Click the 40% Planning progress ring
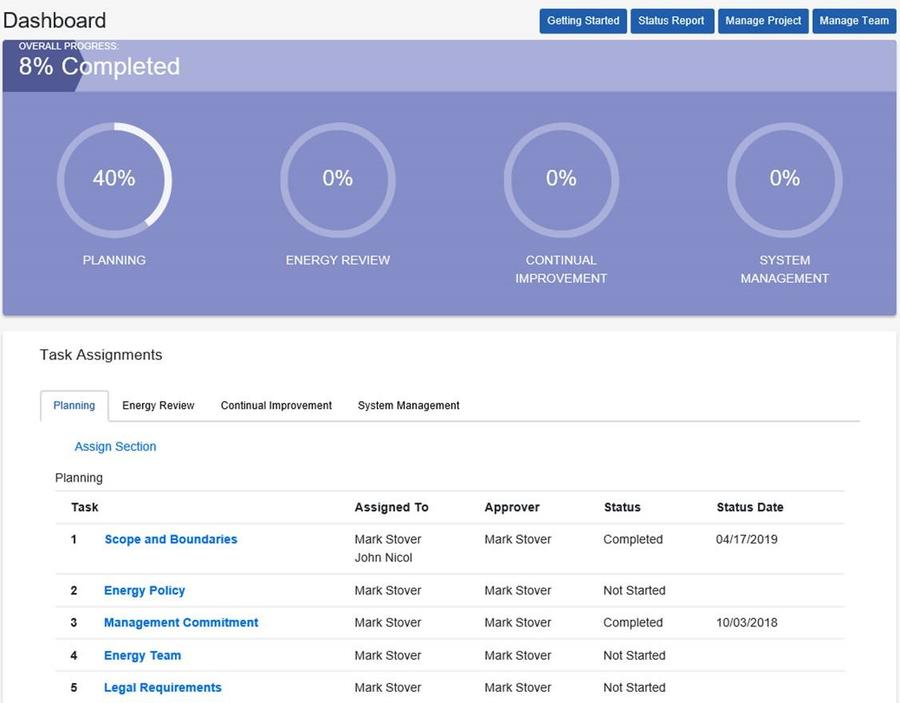 tap(114, 180)
